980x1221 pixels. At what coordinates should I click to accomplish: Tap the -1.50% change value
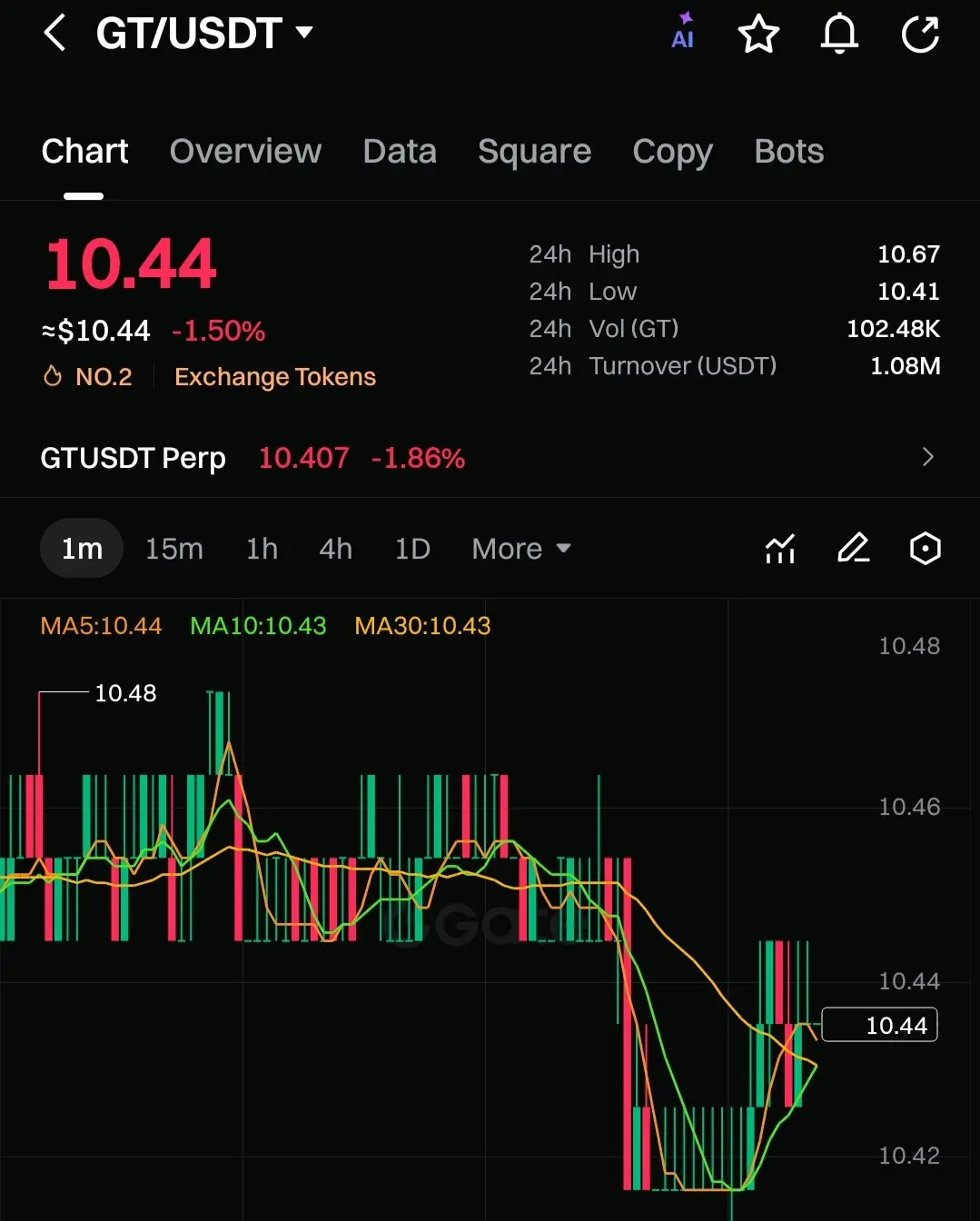point(219,331)
